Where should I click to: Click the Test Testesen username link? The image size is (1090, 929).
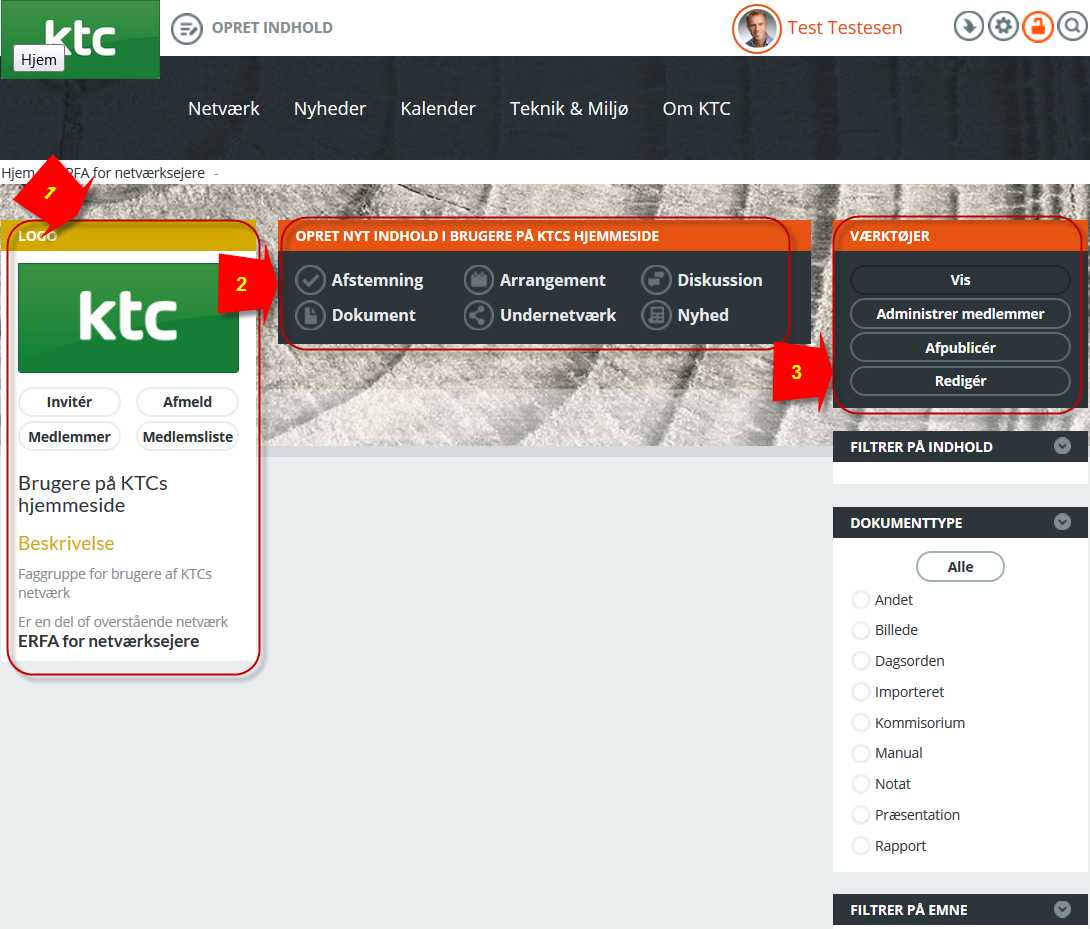(845, 28)
